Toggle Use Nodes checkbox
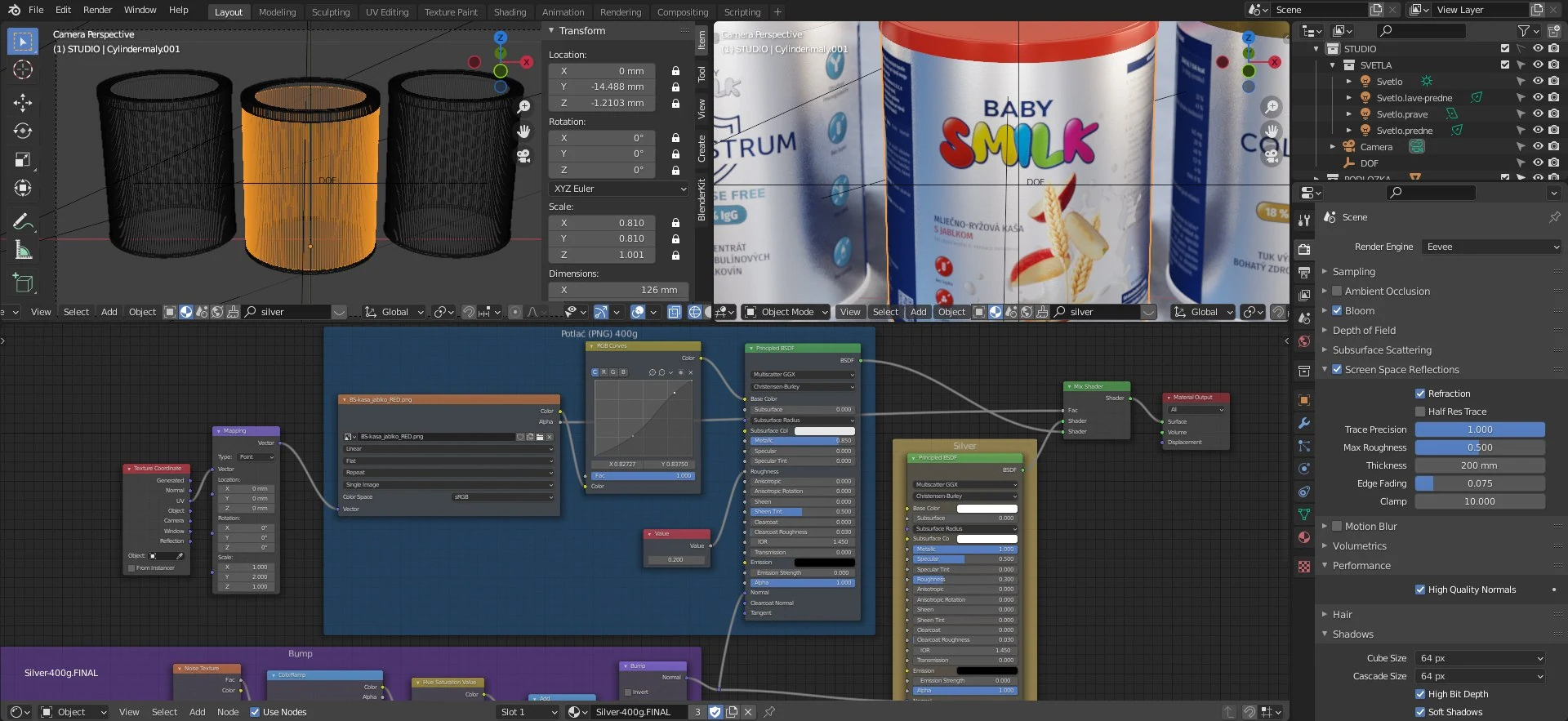The image size is (1568, 721). pyautogui.click(x=255, y=712)
